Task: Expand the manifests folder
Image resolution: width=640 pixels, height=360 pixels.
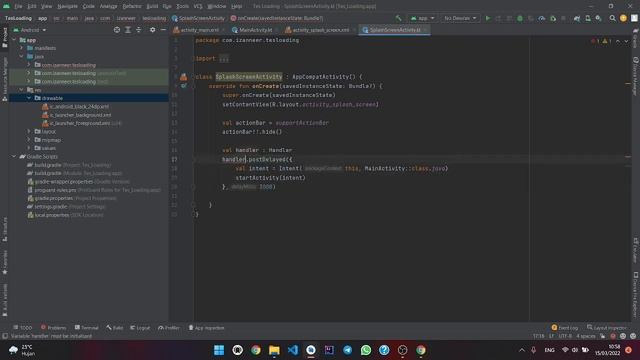Action: point(22,48)
